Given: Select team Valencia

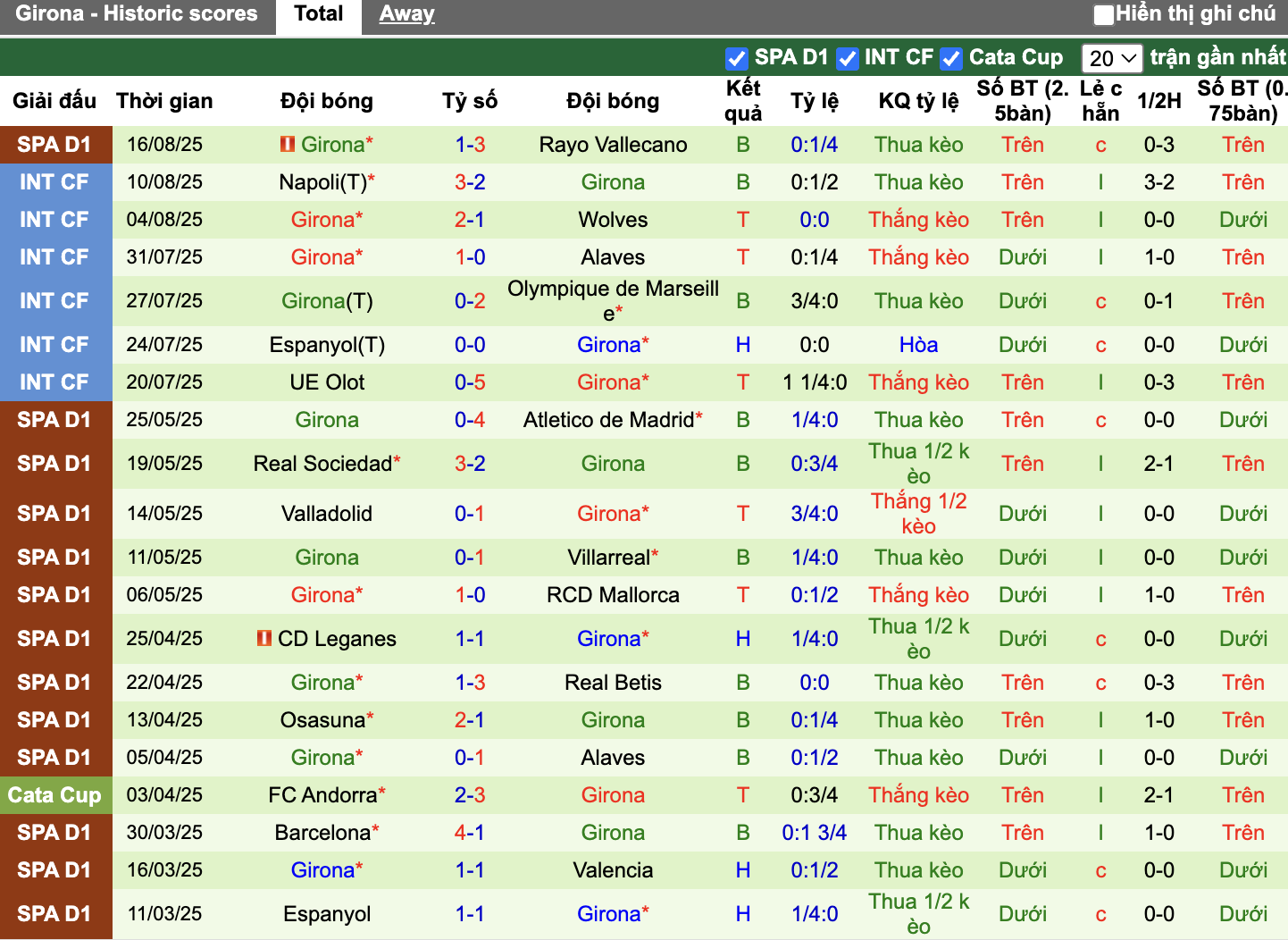Looking at the screenshot, I should pyautogui.click(x=613, y=870).
